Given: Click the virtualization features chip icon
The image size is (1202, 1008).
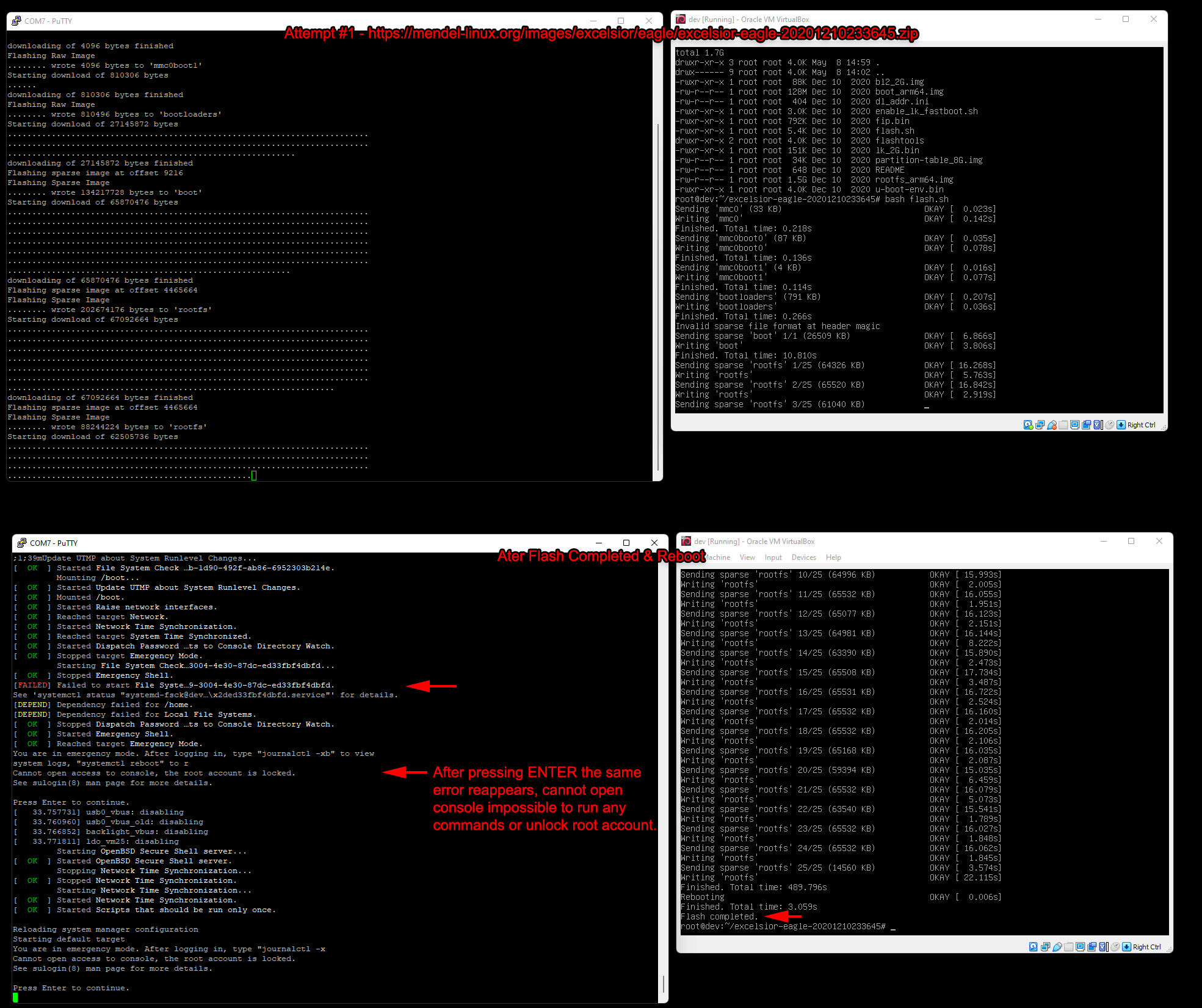Looking at the screenshot, I should coord(1097,425).
